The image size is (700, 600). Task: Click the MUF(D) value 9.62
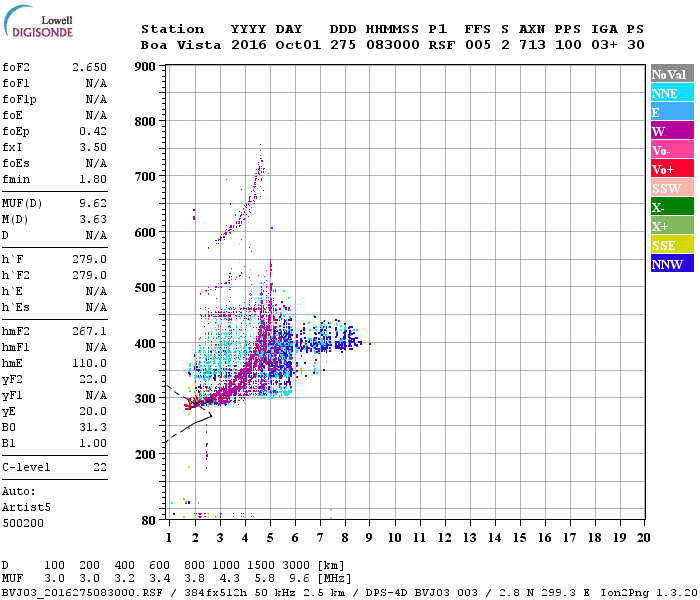tap(93, 203)
